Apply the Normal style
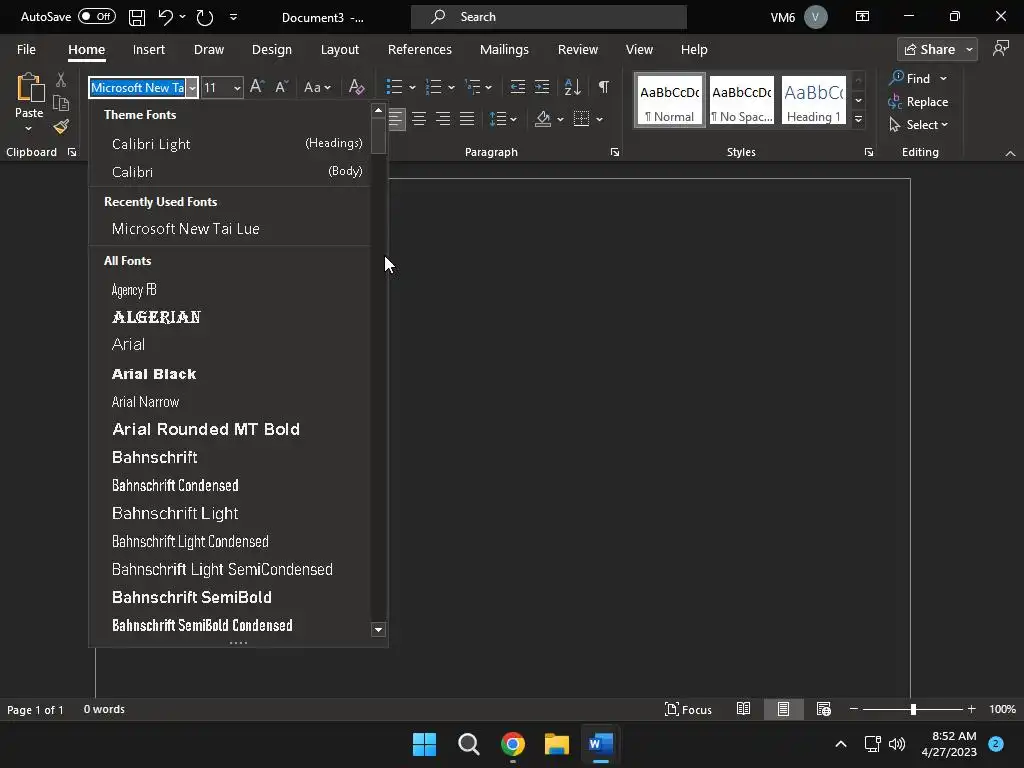This screenshot has width=1024, height=768. tap(669, 101)
